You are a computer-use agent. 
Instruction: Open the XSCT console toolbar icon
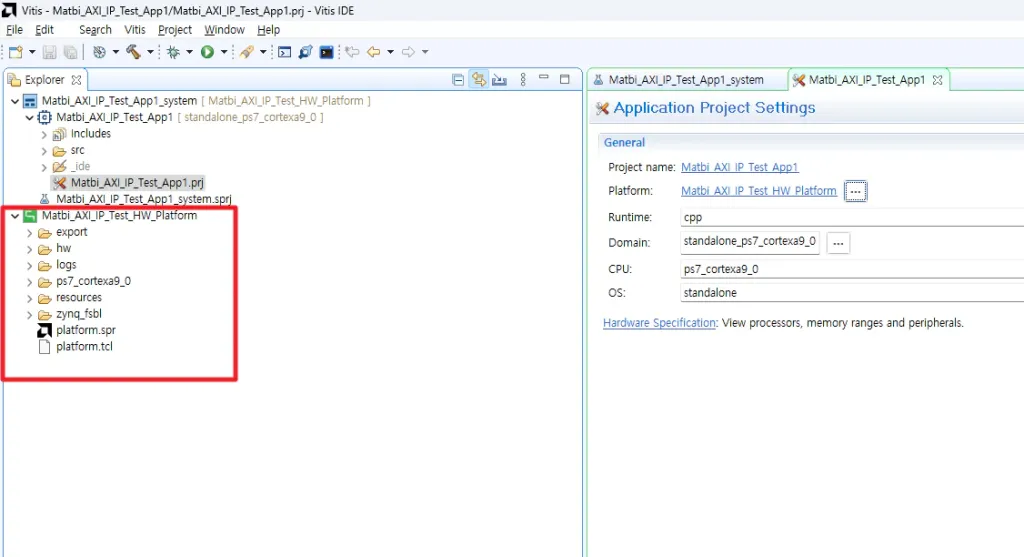point(284,52)
